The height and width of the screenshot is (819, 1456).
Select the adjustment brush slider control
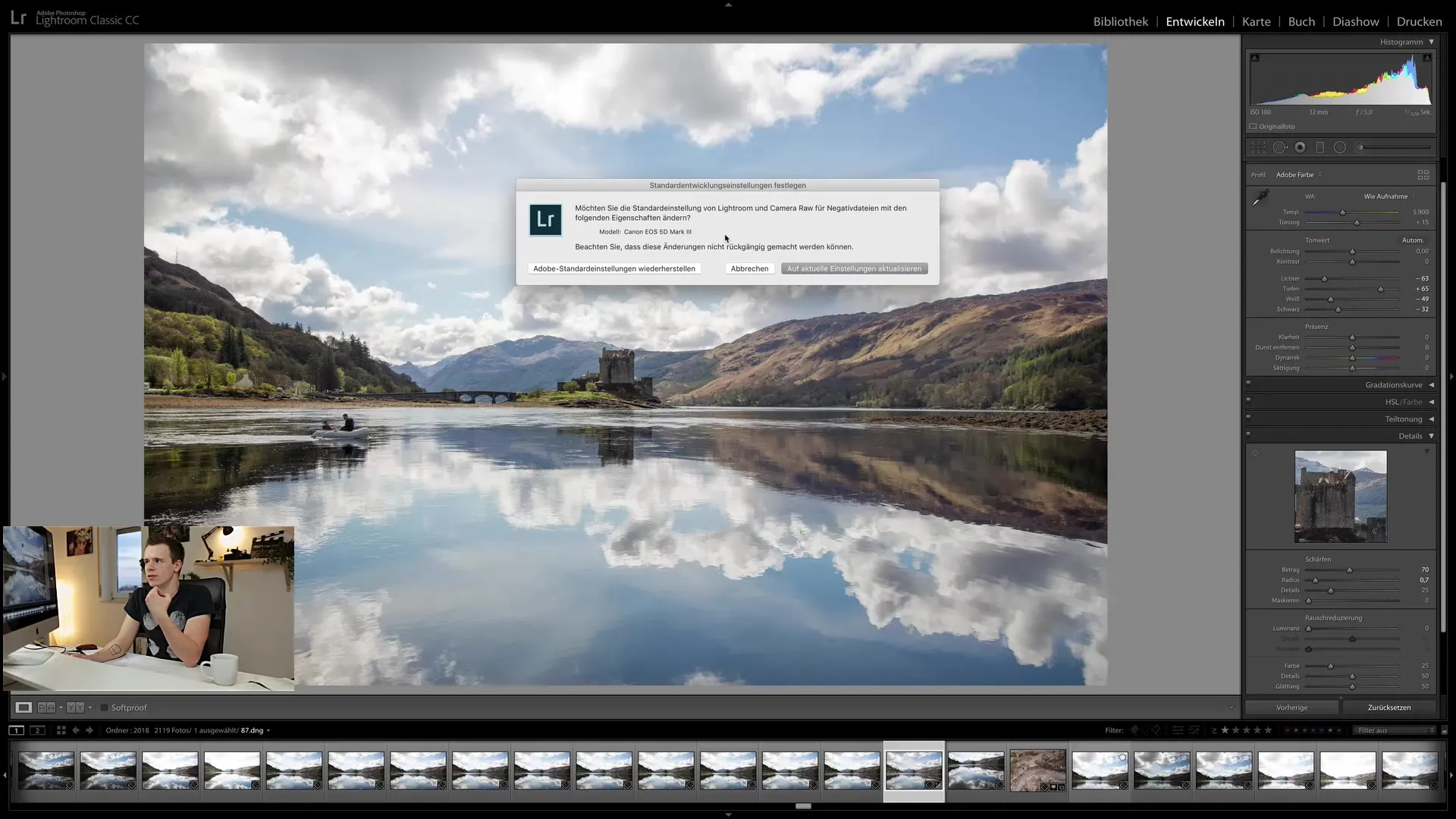coord(1394,148)
